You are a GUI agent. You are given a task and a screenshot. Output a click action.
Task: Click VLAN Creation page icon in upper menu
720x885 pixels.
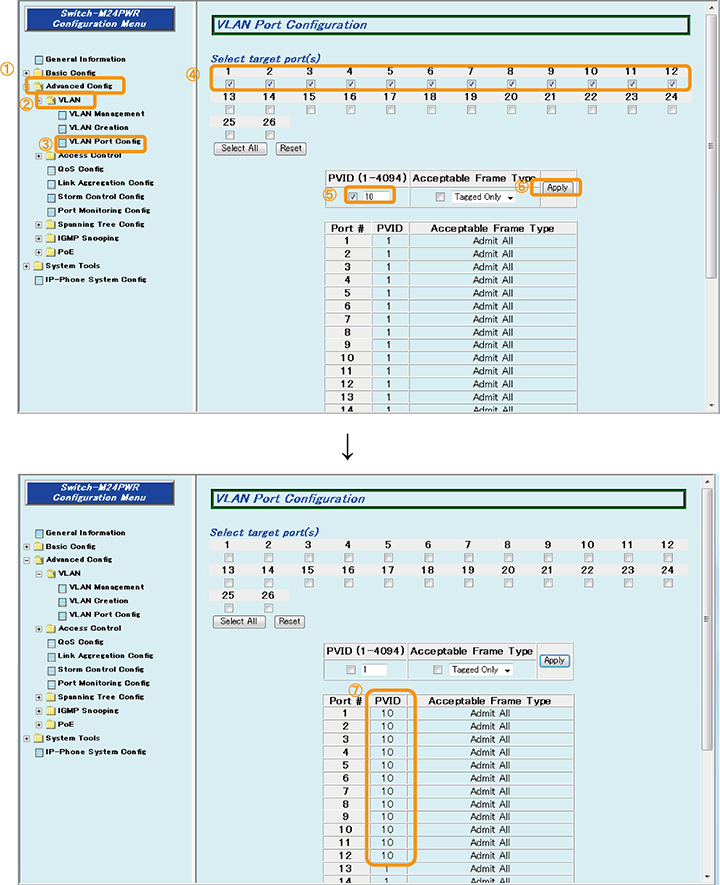tap(62, 128)
